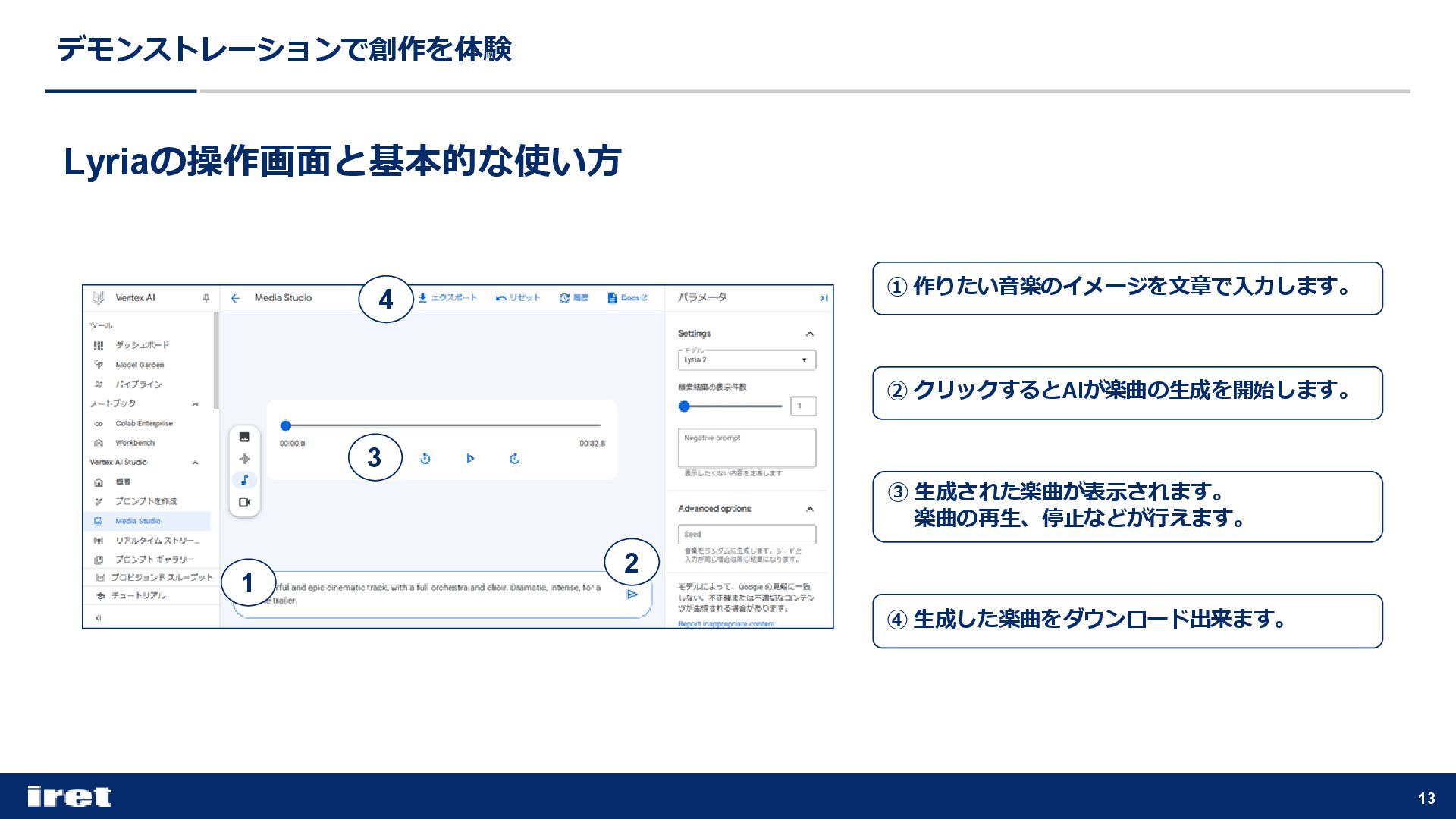
Task: Select the music note mode icon
Action: [x=245, y=480]
